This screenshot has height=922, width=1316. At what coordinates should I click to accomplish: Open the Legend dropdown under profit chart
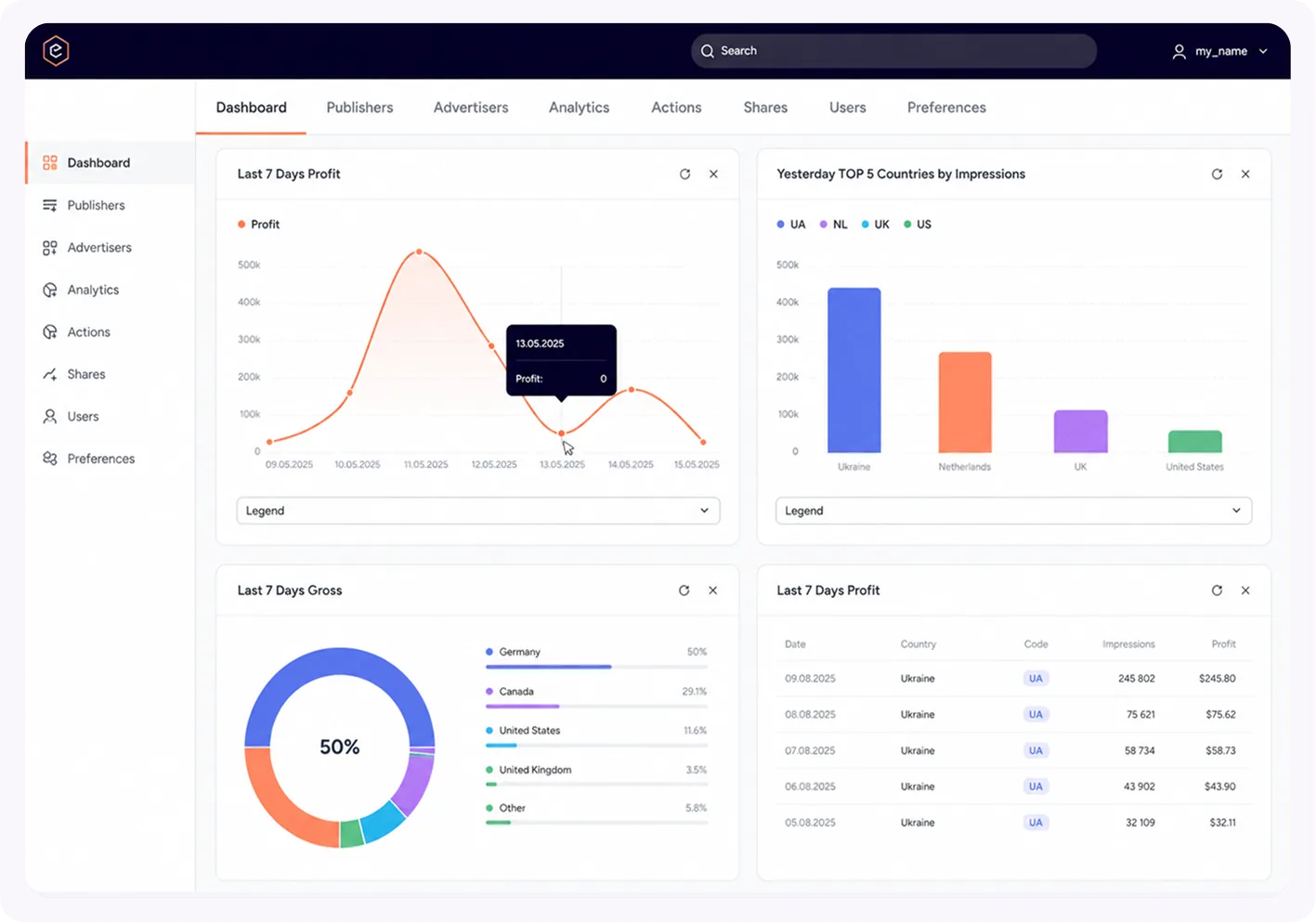point(478,511)
